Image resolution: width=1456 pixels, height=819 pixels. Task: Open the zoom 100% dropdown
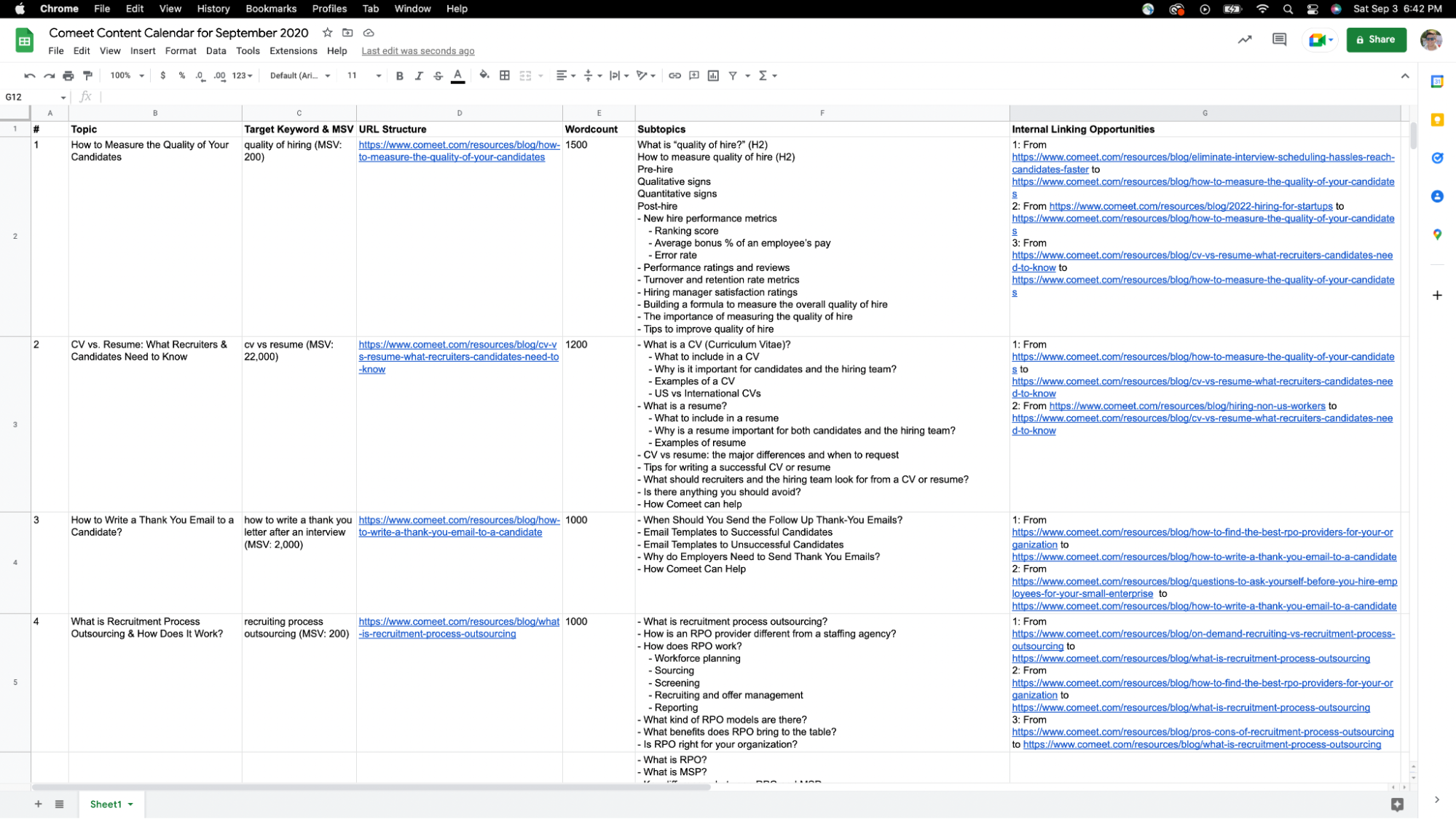coord(127,76)
